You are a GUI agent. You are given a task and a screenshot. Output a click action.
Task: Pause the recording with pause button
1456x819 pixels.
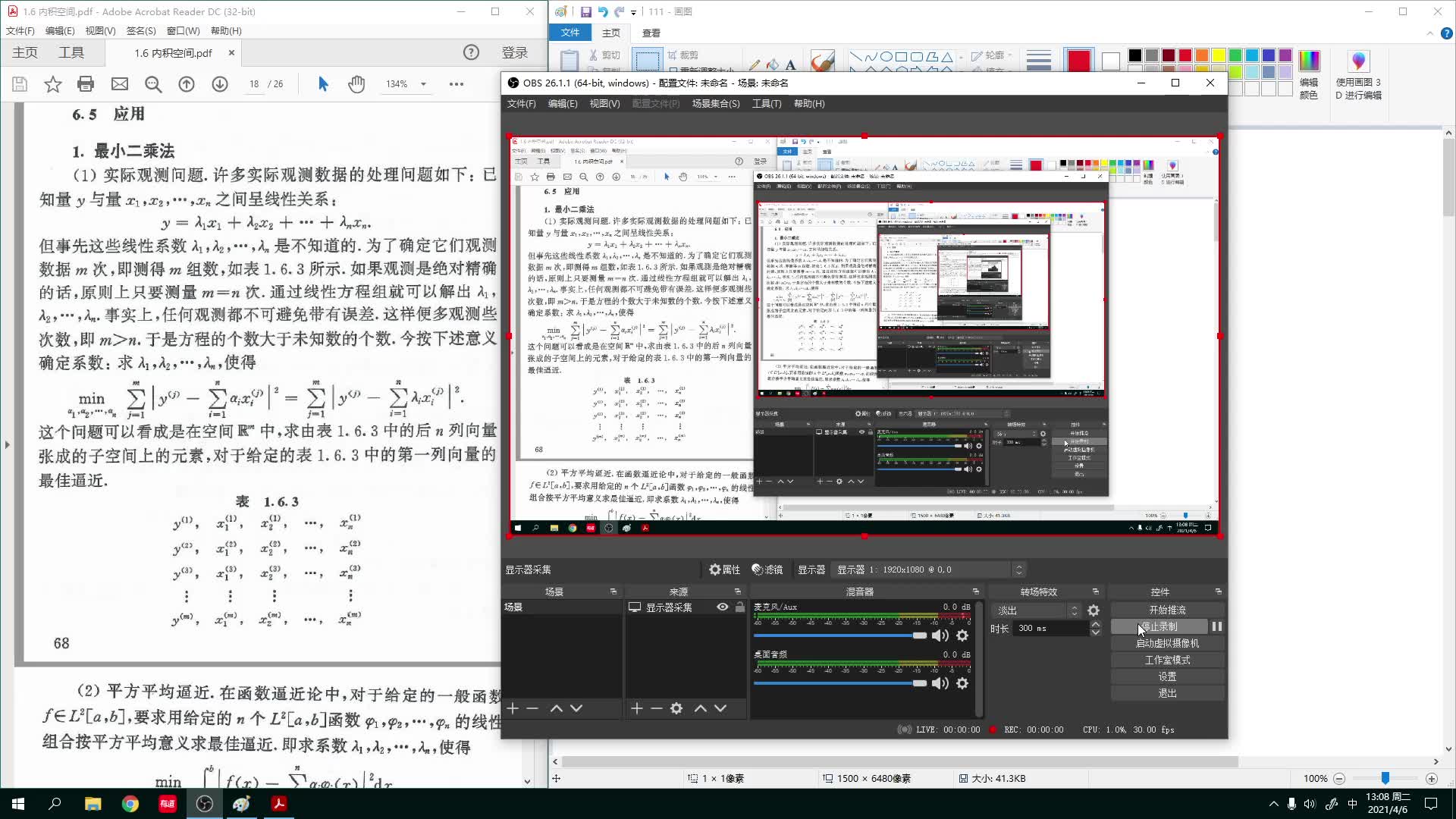(x=1217, y=626)
